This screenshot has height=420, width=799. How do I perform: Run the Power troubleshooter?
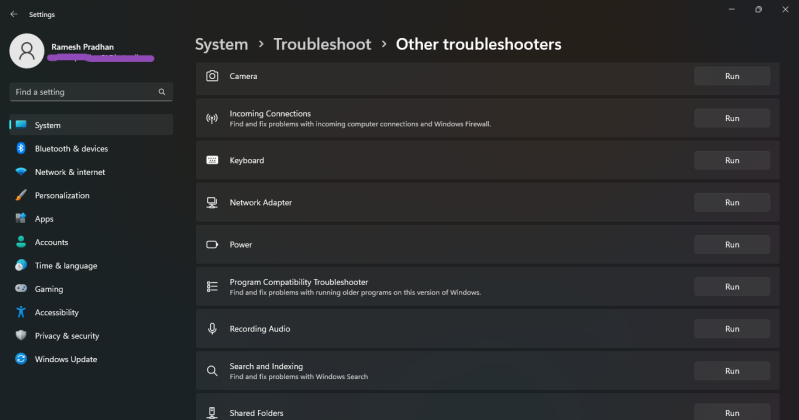click(732, 245)
